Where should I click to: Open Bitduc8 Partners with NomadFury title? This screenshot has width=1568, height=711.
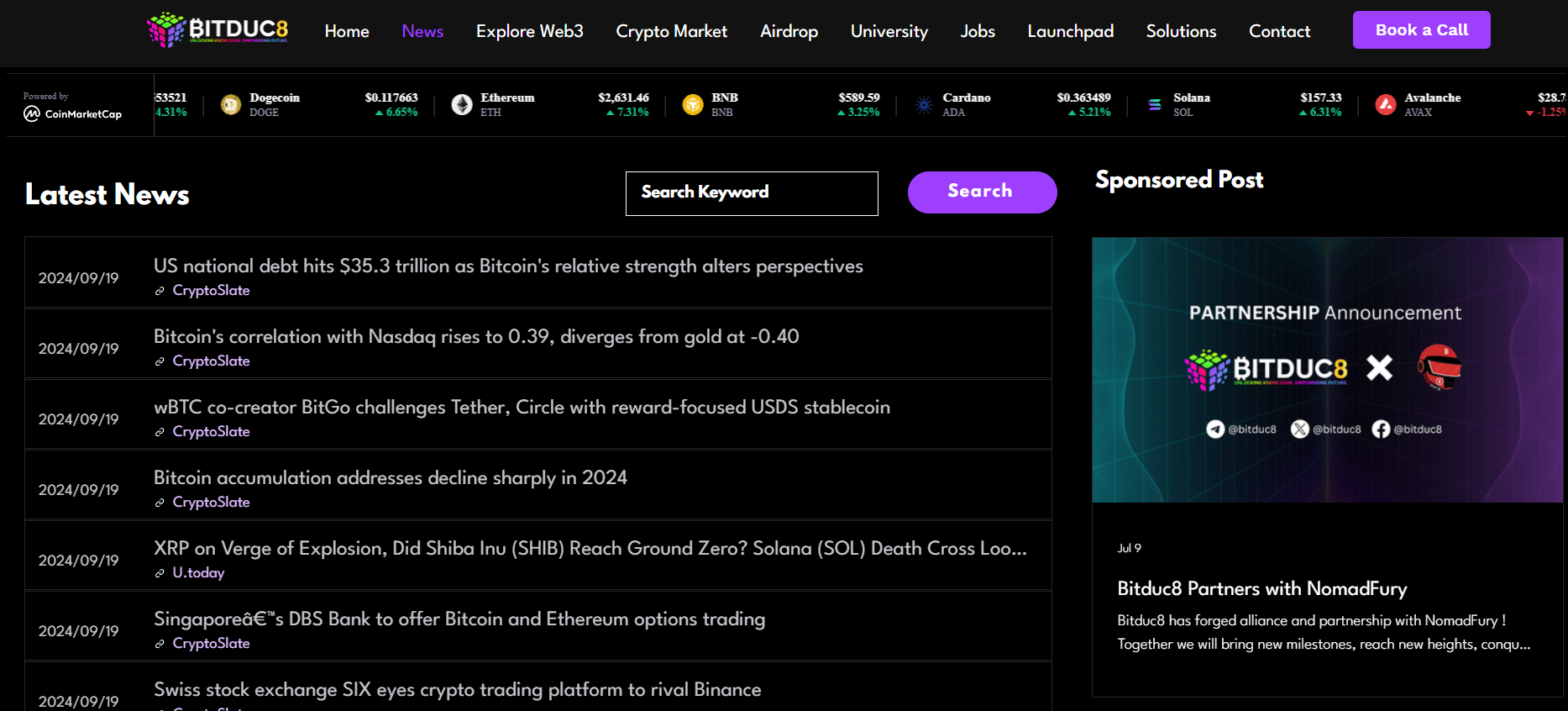coord(1262,589)
